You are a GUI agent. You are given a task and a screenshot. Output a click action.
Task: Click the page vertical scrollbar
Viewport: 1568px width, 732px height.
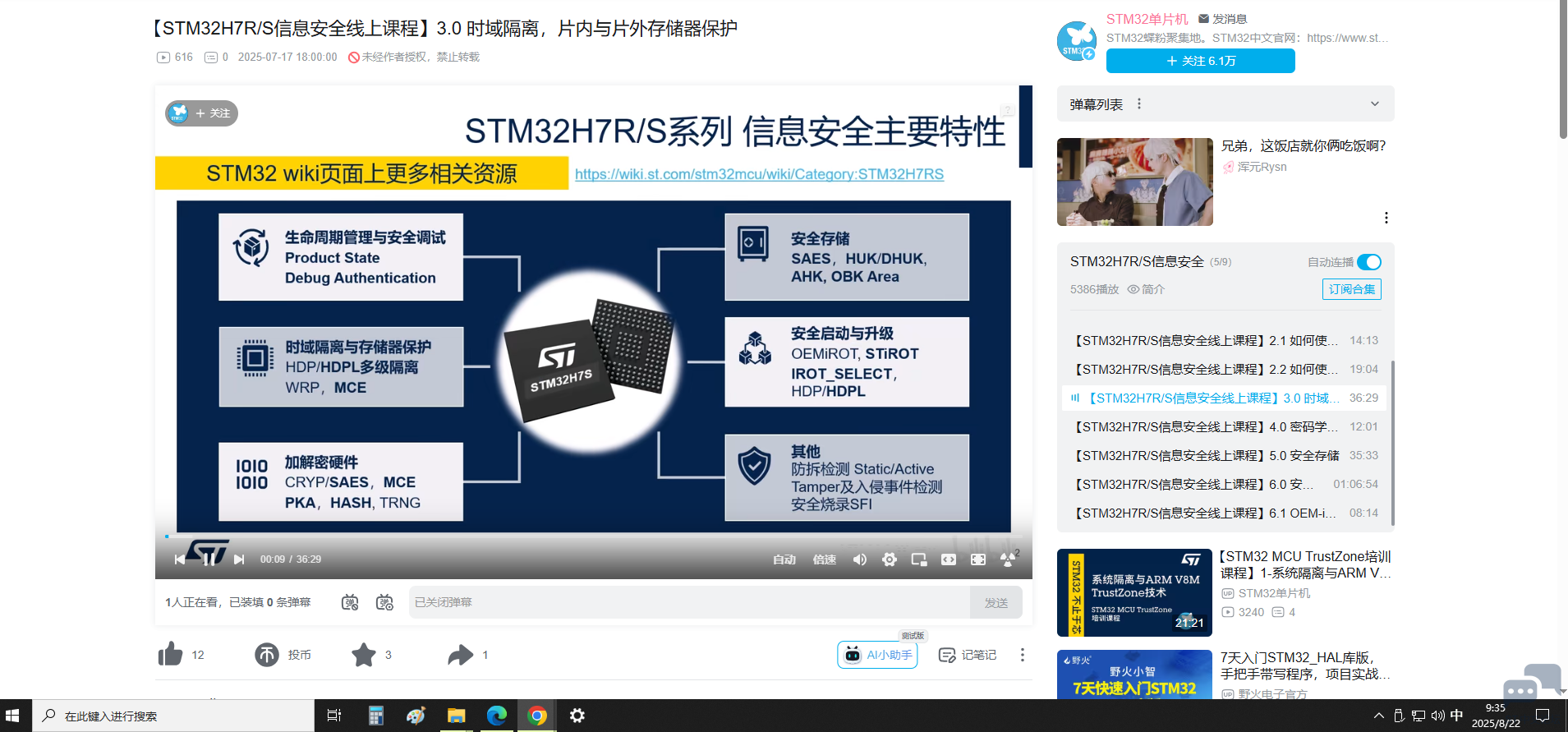[x=1563, y=70]
